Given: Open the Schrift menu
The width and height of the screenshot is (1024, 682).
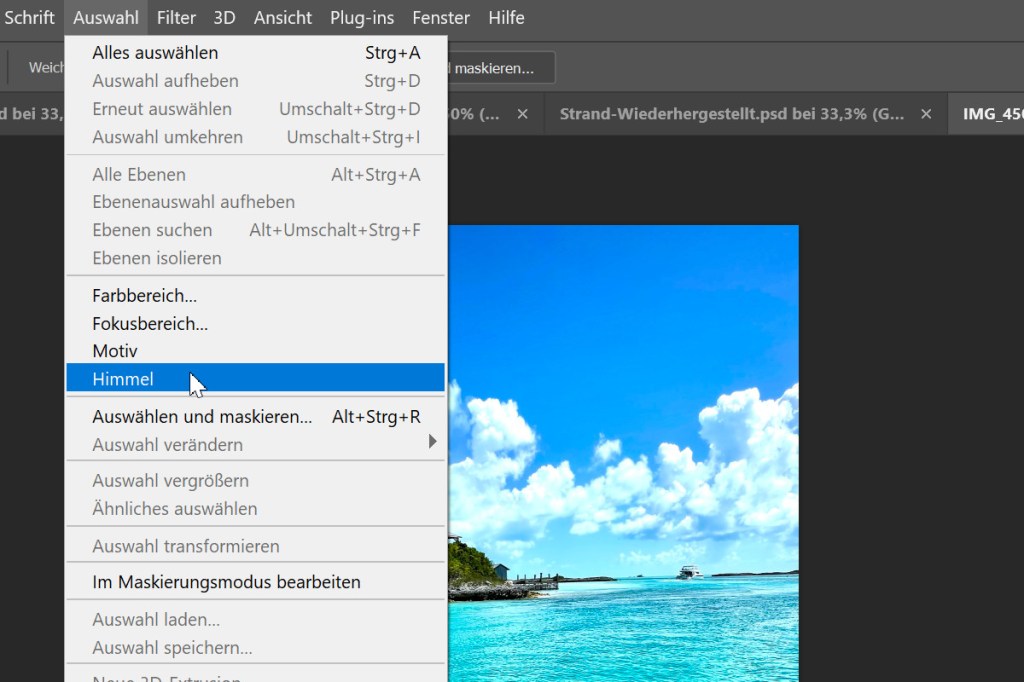Looking at the screenshot, I should point(29,18).
